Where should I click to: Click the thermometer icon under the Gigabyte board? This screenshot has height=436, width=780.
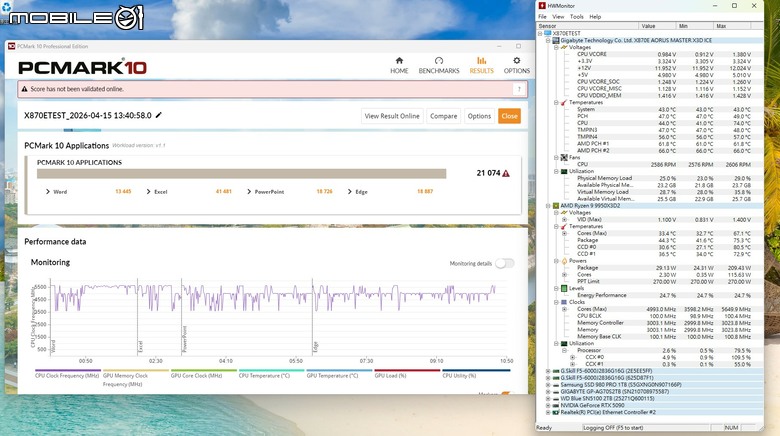[x=564, y=102]
